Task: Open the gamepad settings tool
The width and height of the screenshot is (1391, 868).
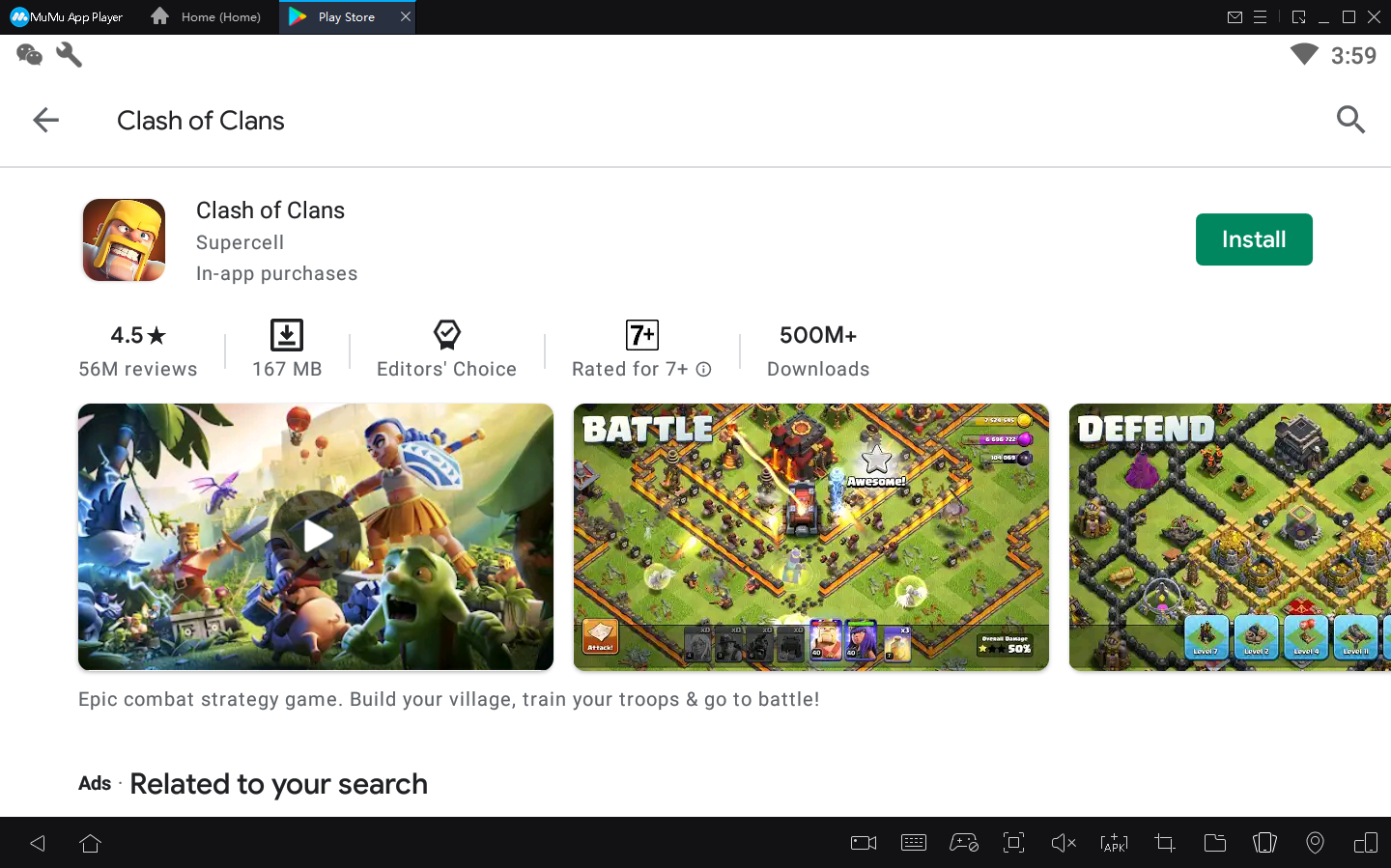Action: point(964,843)
